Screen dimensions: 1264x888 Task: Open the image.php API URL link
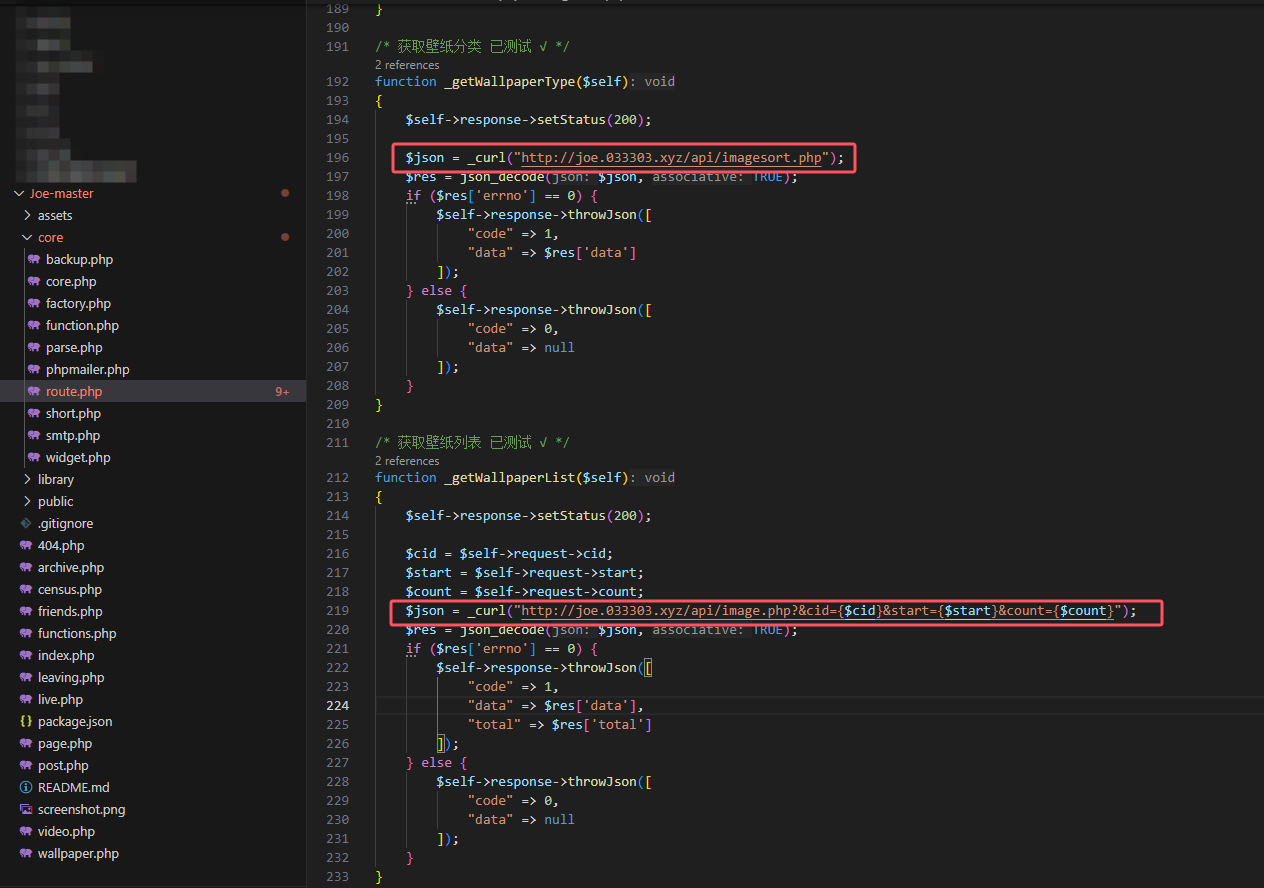818,611
